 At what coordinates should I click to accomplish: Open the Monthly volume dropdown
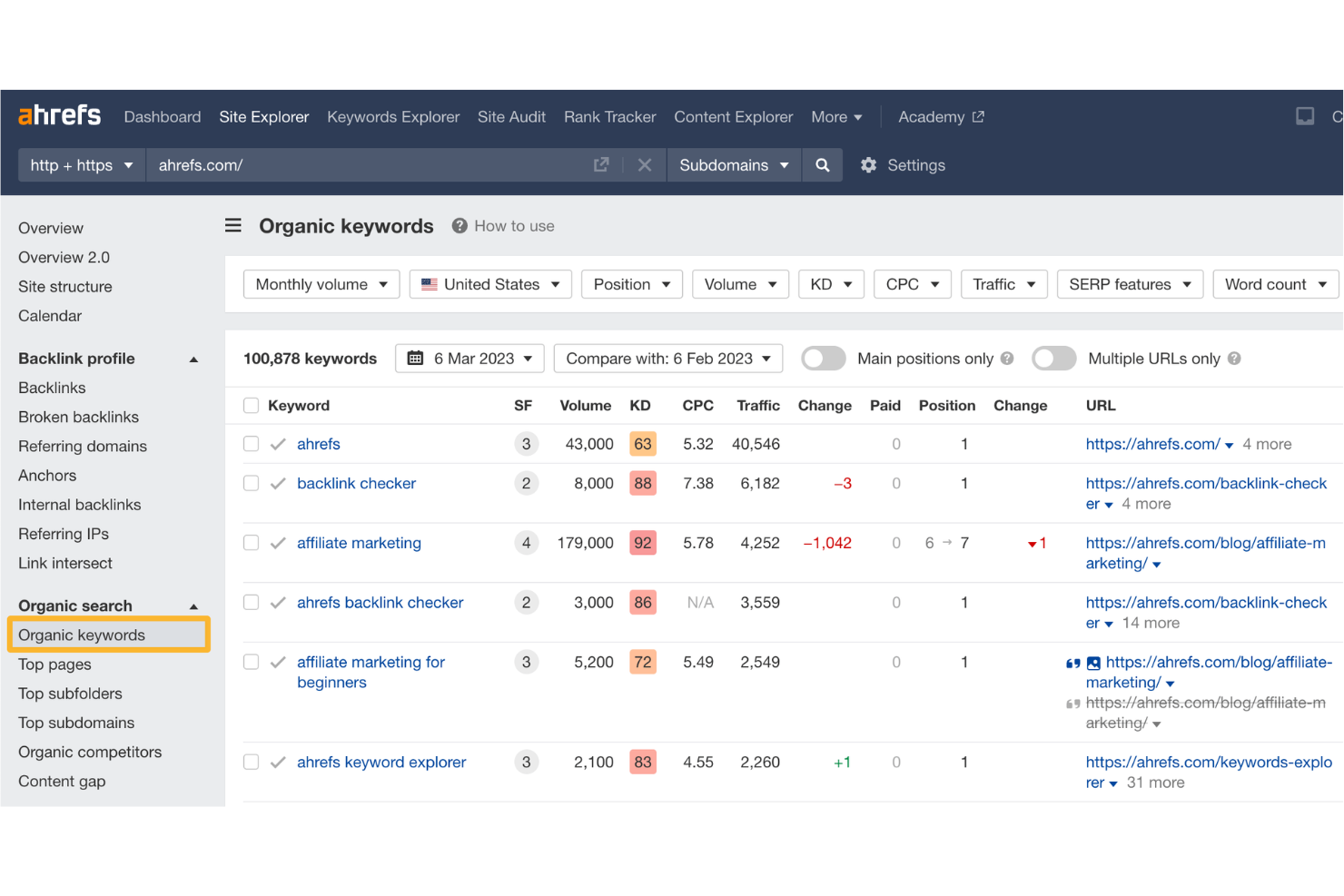pos(321,283)
